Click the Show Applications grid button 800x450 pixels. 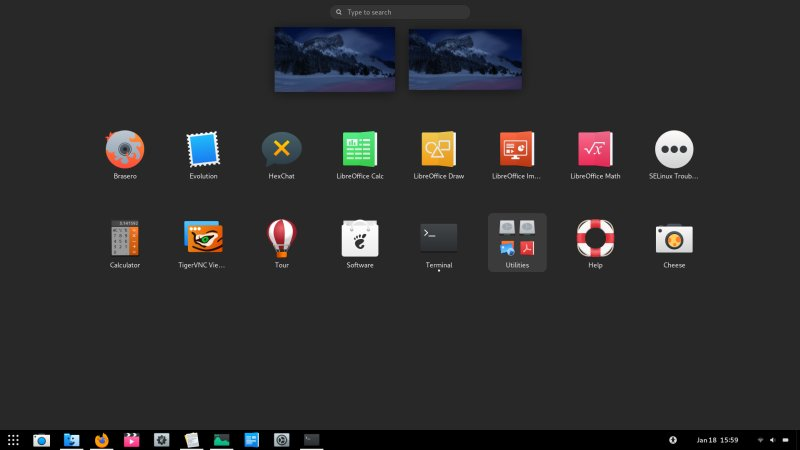click(x=13, y=440)
